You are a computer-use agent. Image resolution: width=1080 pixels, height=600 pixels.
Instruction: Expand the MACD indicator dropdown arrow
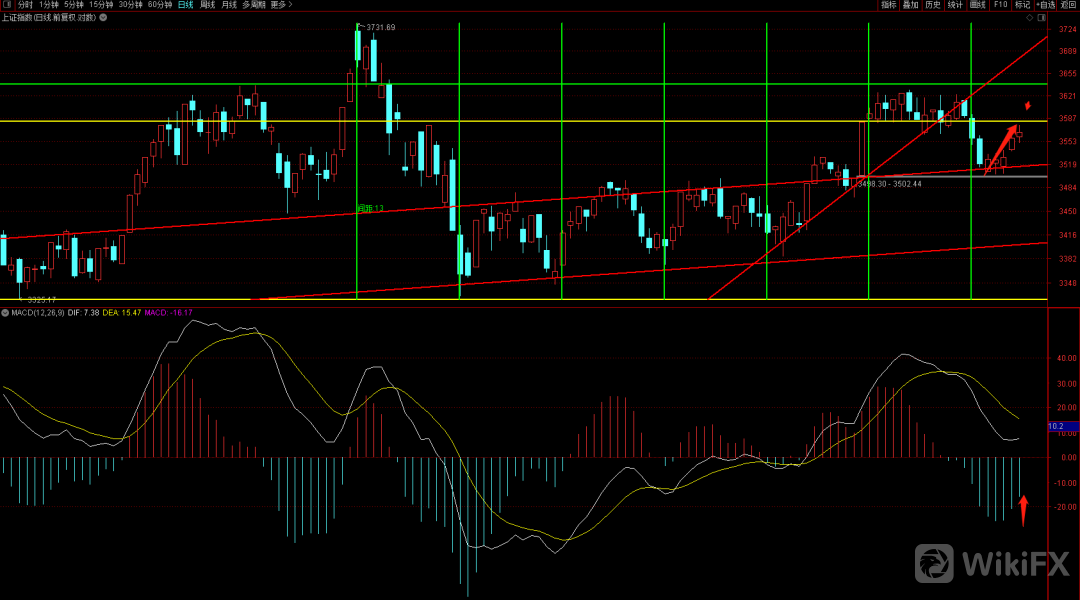point(5,313)
